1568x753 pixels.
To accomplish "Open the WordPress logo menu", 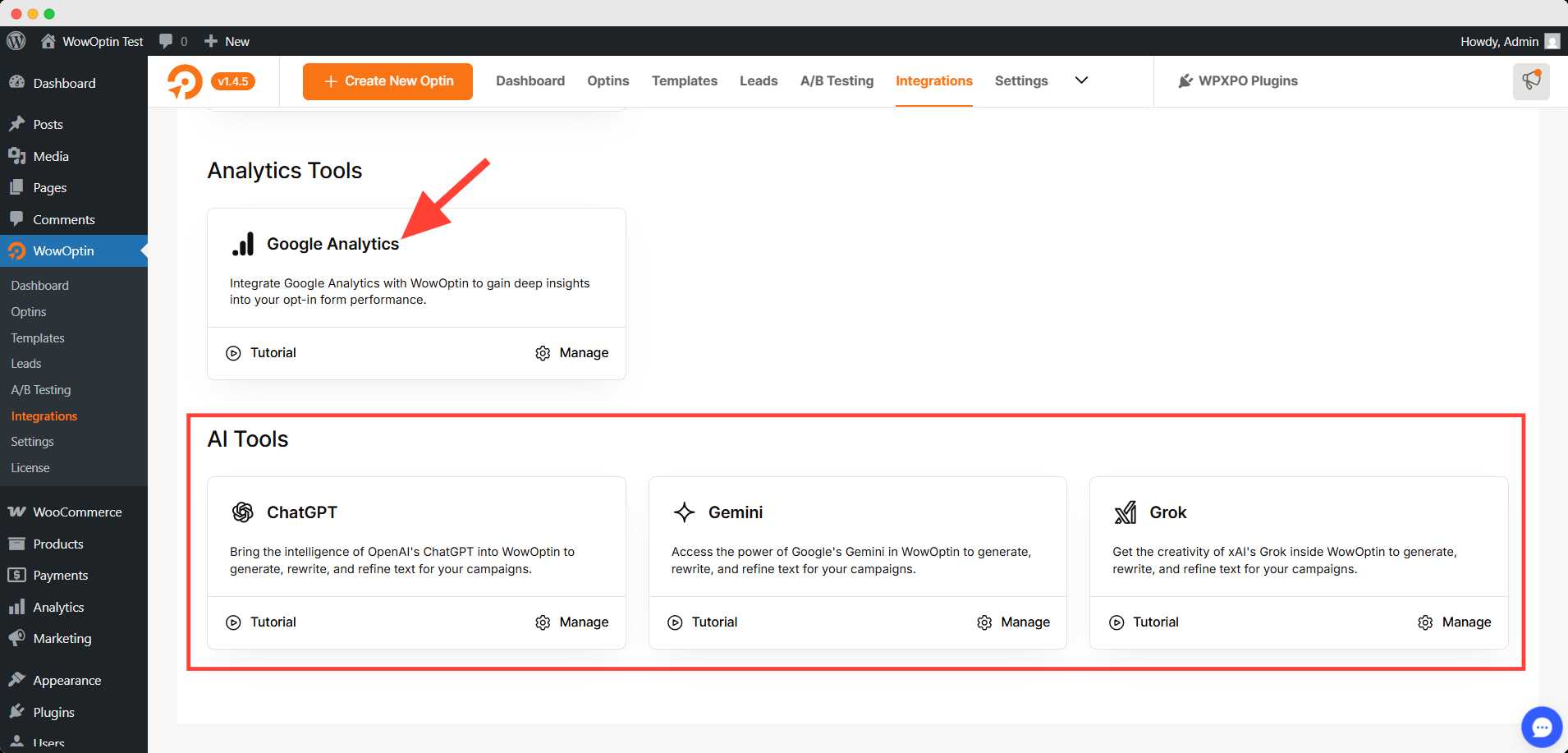I will 16,41.
